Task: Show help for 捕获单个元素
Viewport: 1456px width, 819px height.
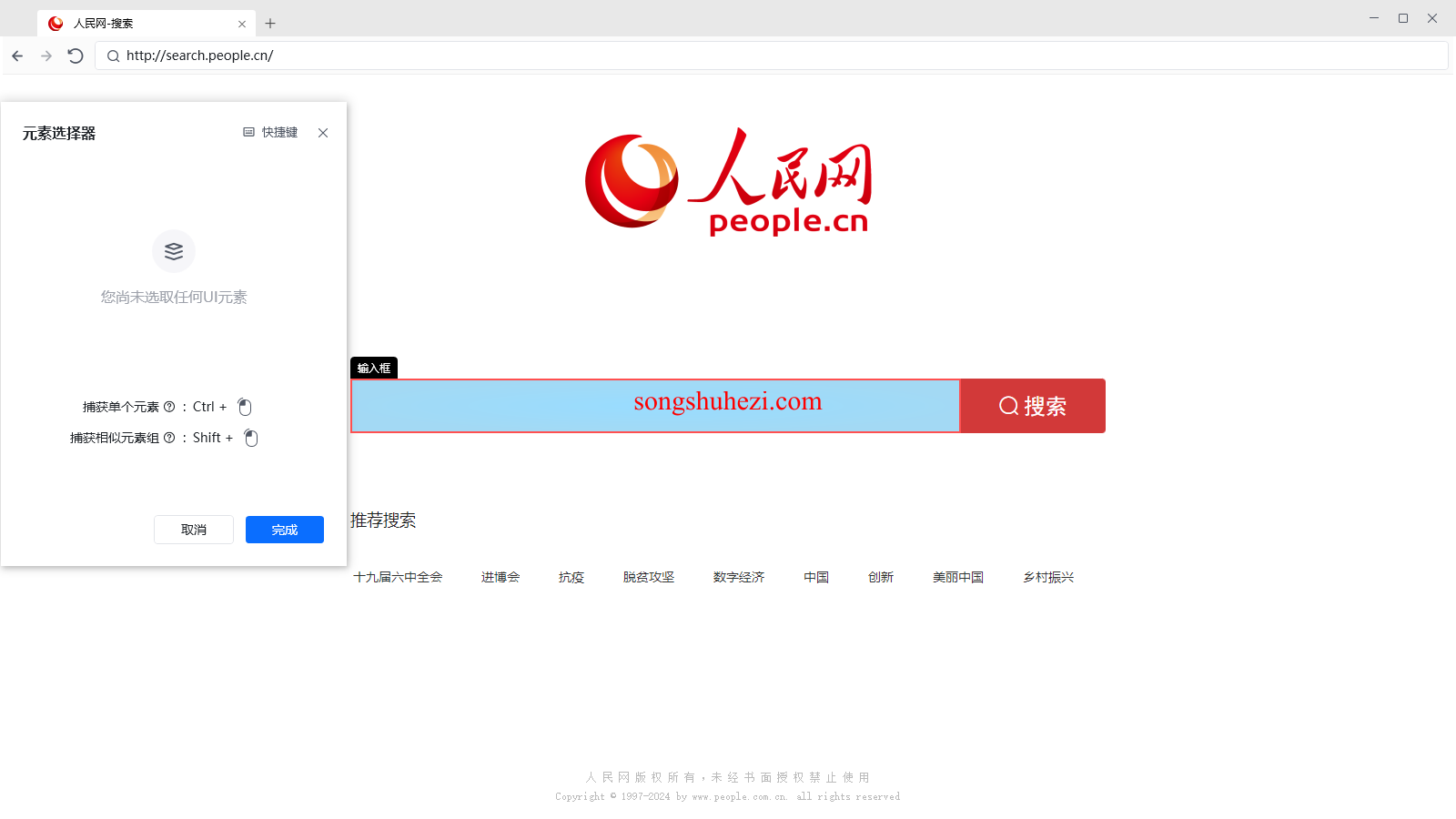Action: [169, 407]
